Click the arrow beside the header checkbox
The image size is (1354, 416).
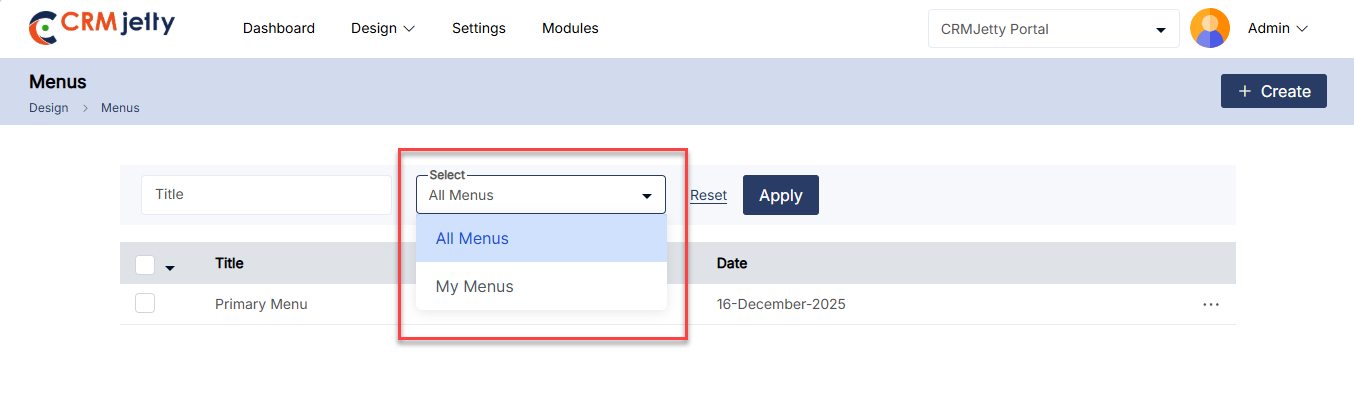[x=170, y=267]
